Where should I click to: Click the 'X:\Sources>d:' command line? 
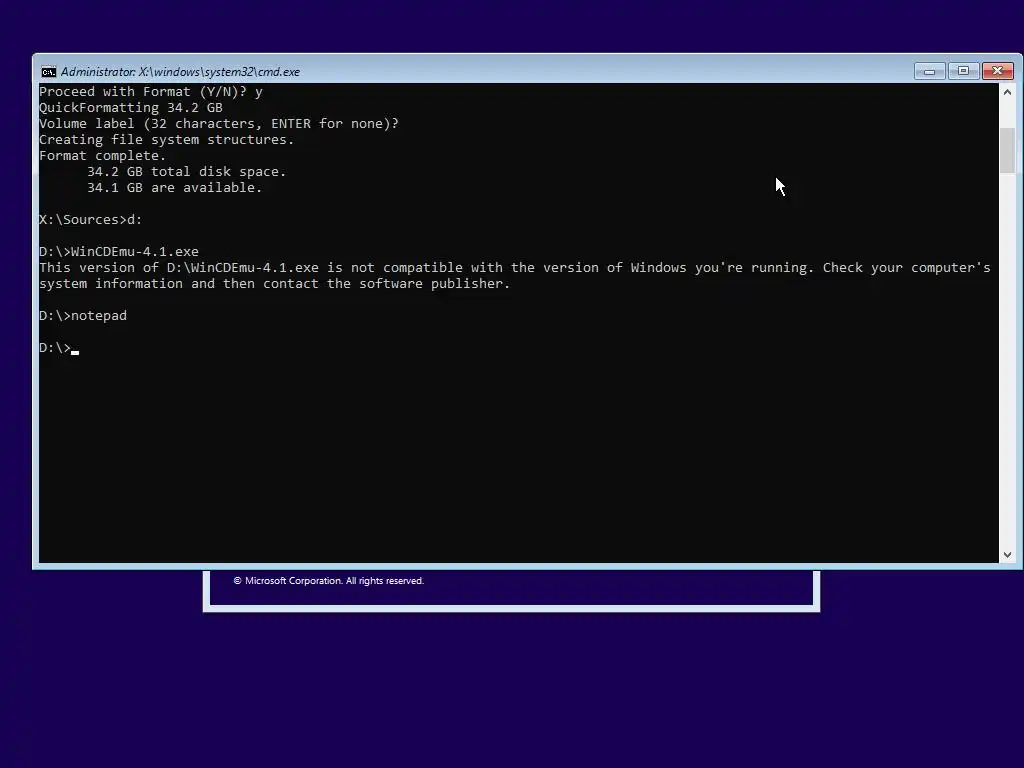point(91,219)
